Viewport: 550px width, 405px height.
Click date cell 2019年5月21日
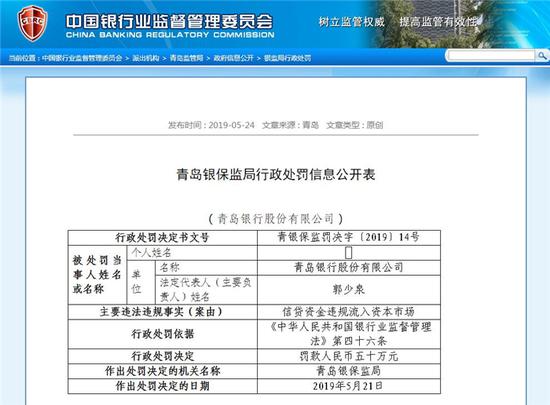pos(349,386)
